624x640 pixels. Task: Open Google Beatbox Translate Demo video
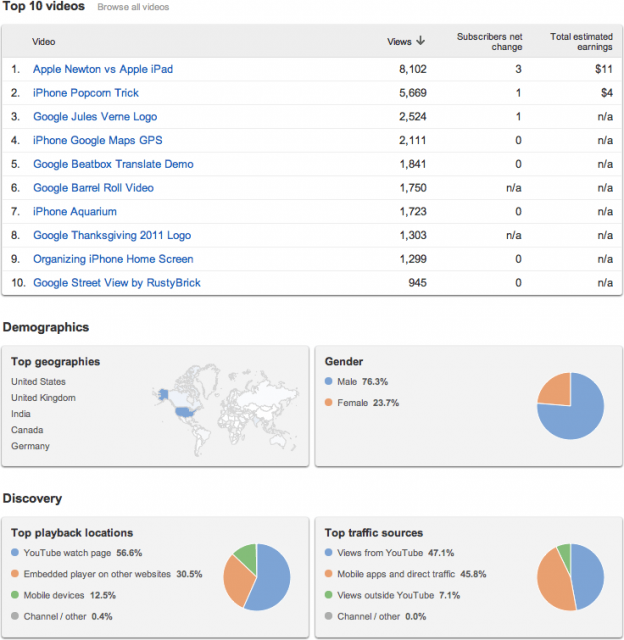113,164
